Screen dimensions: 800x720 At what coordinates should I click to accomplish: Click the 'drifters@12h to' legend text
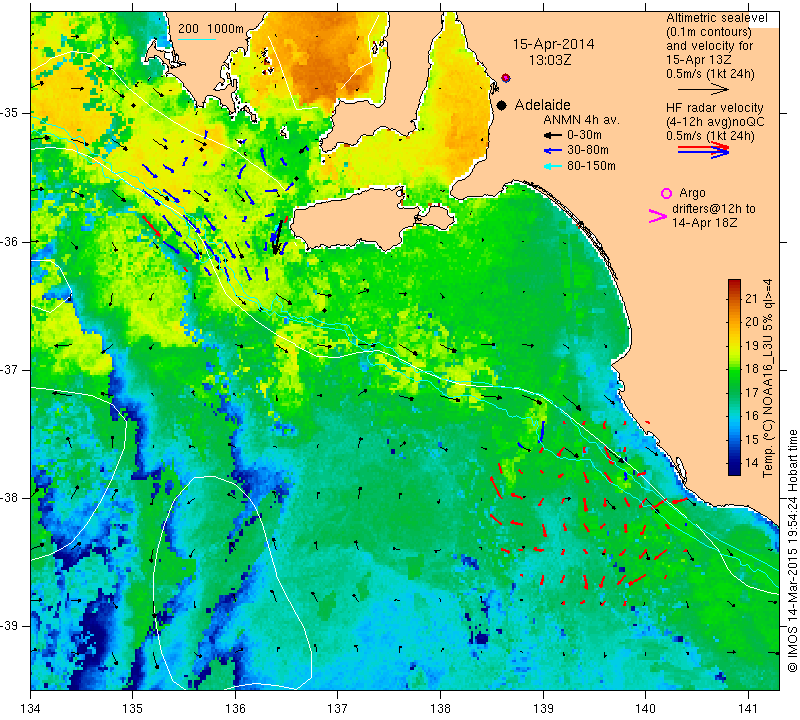714,209
